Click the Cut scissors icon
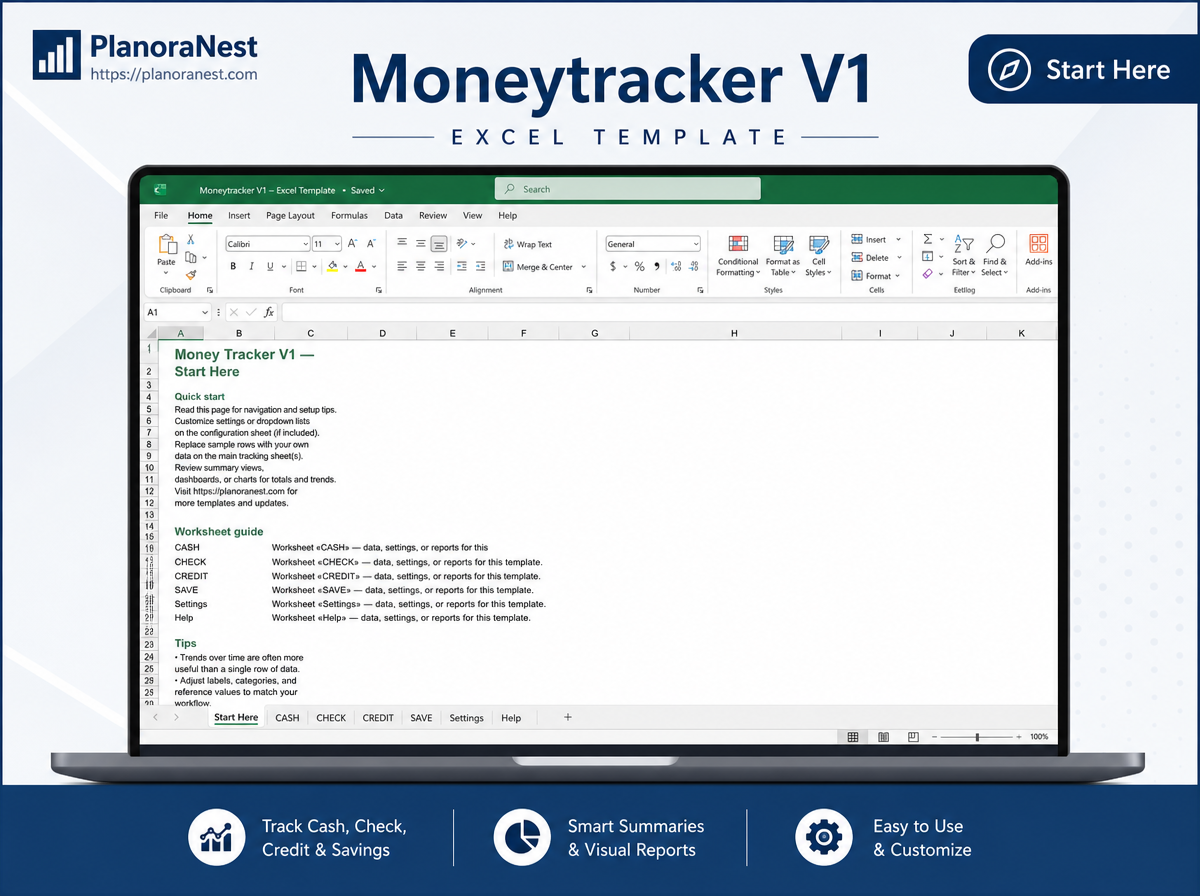The image size is (1200, 896). point(191,240)
